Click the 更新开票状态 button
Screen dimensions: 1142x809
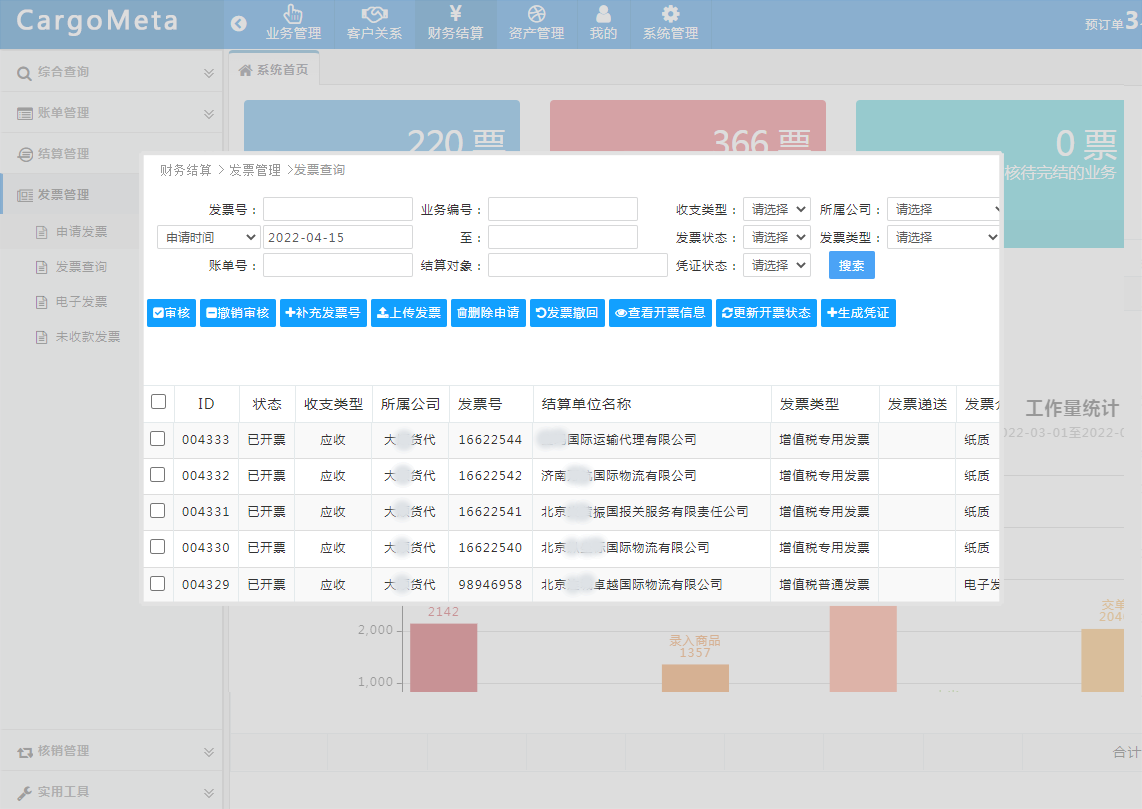(766, 313)
